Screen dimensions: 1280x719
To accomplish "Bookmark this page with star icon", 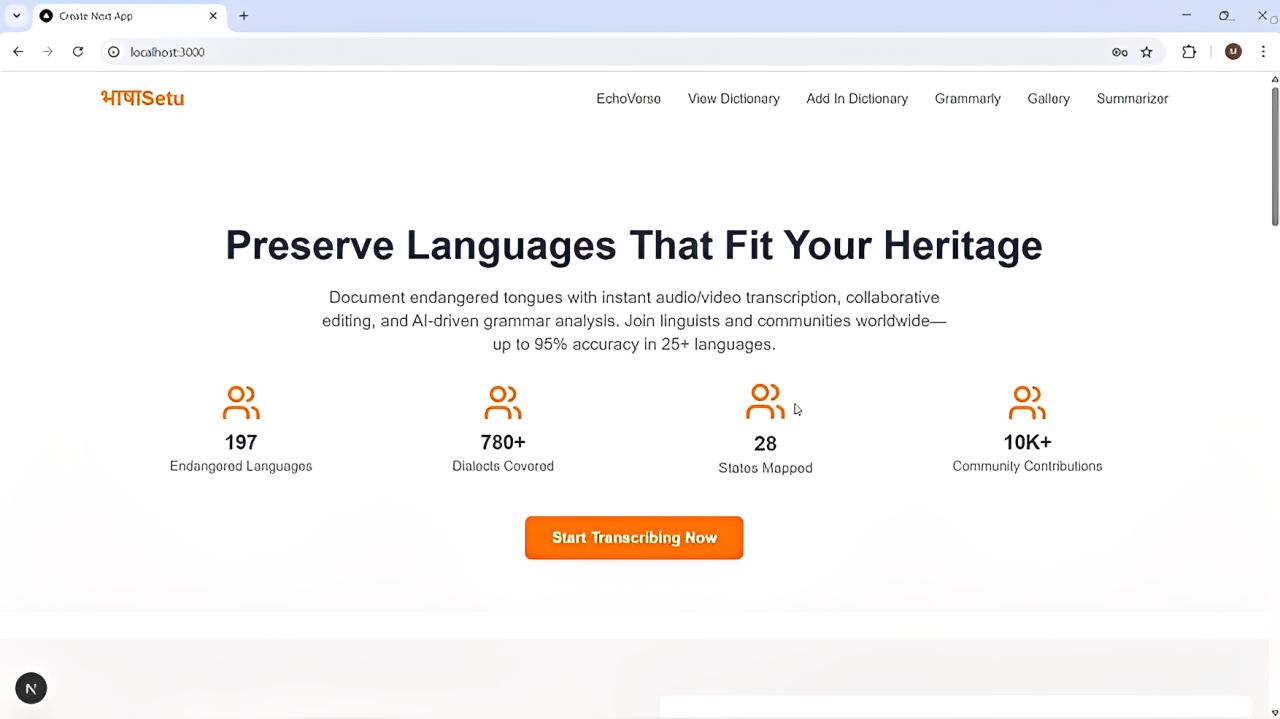I will tap(1147, 52).
